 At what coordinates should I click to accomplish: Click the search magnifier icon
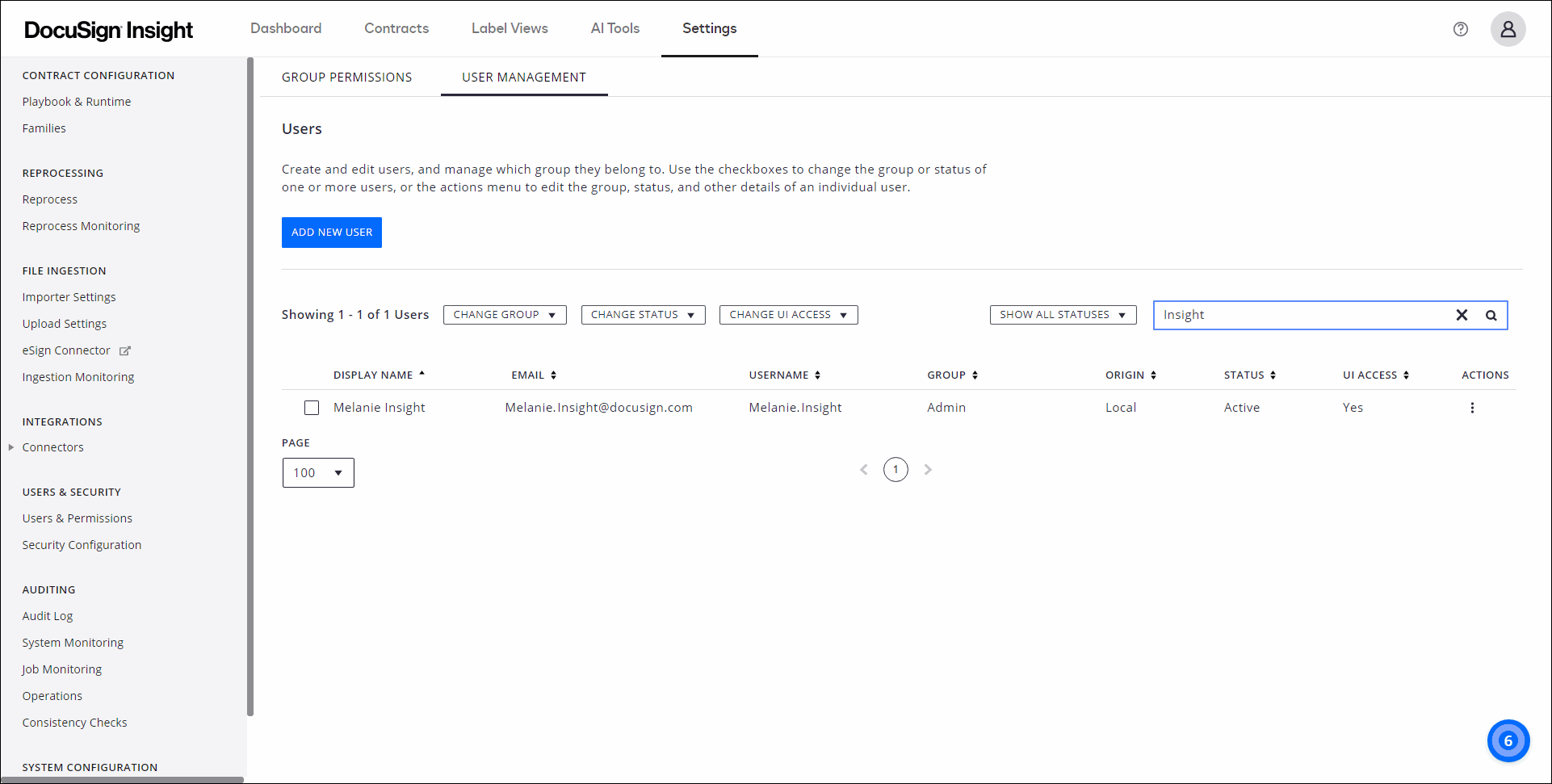coord(1491,315)
